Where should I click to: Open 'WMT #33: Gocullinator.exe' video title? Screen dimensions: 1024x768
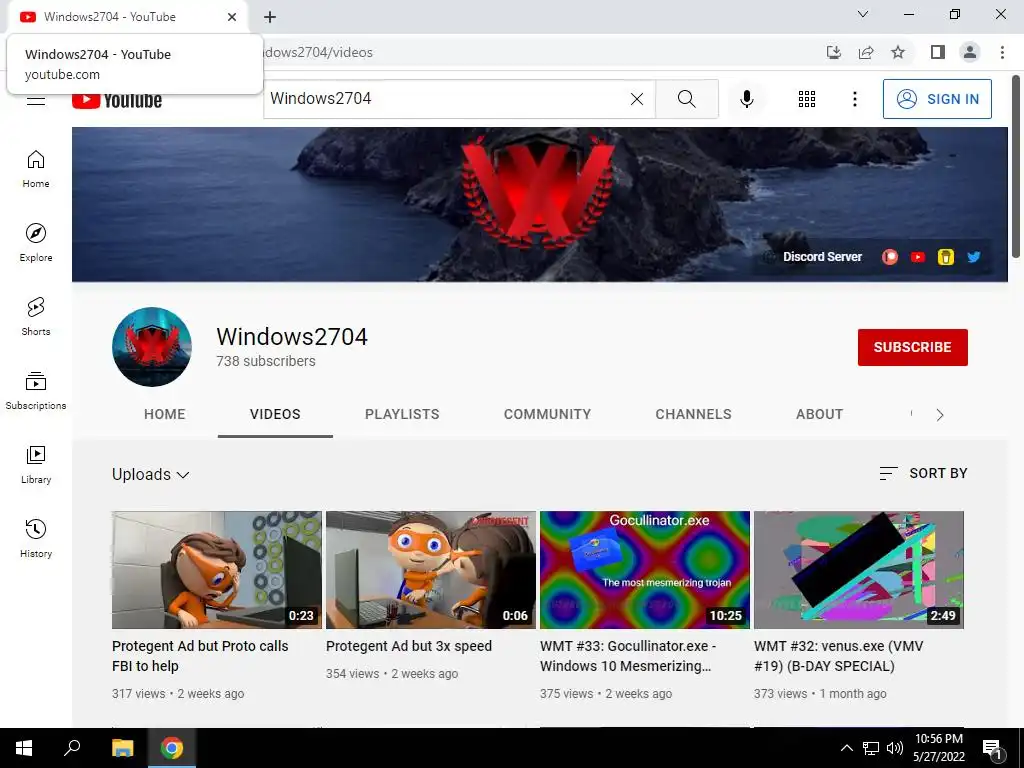pos(628,656)
